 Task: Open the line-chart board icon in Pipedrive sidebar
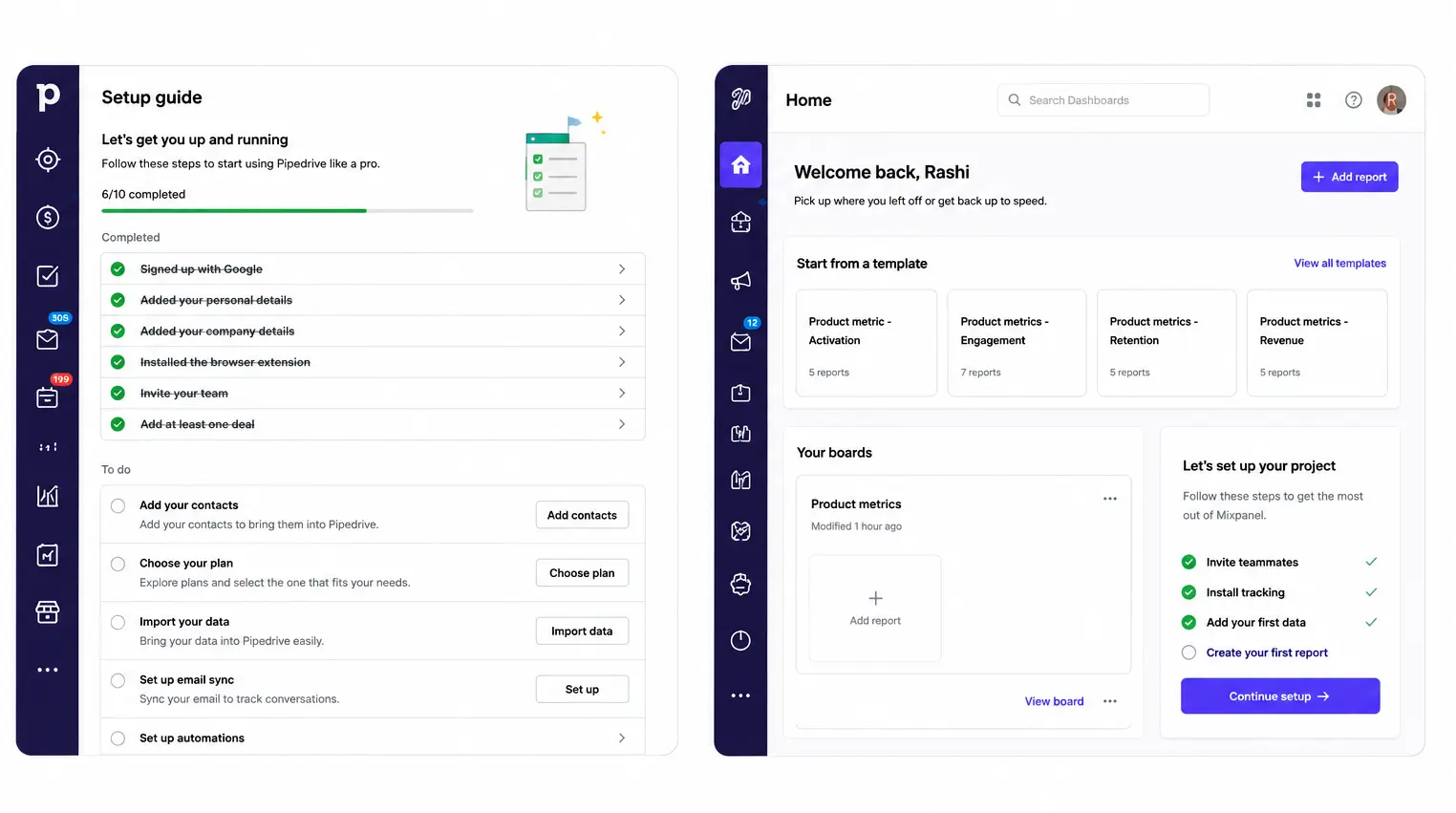[x=48, y=555]
